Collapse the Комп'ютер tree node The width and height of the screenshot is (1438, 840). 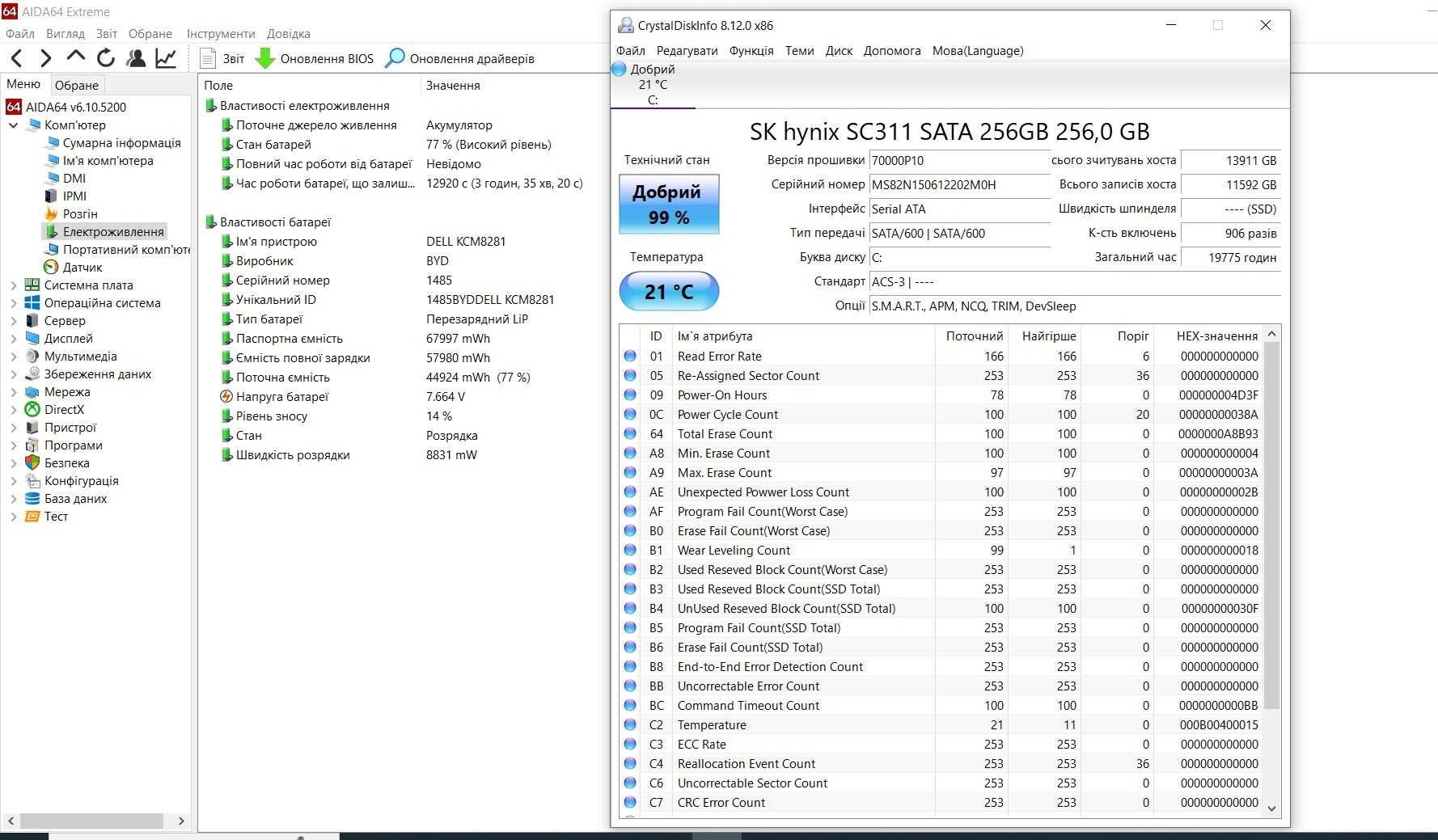tap(13, 125)
